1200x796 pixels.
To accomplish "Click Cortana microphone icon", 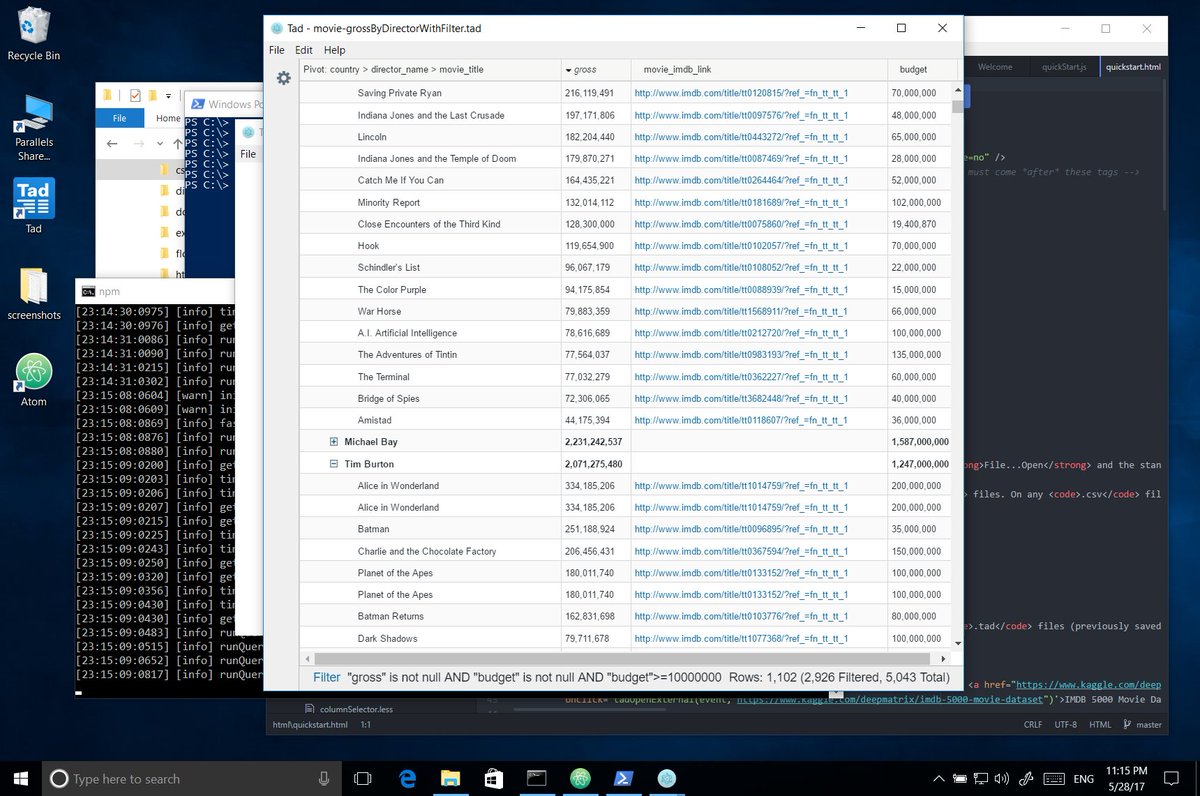I will (x=324, y=778).
